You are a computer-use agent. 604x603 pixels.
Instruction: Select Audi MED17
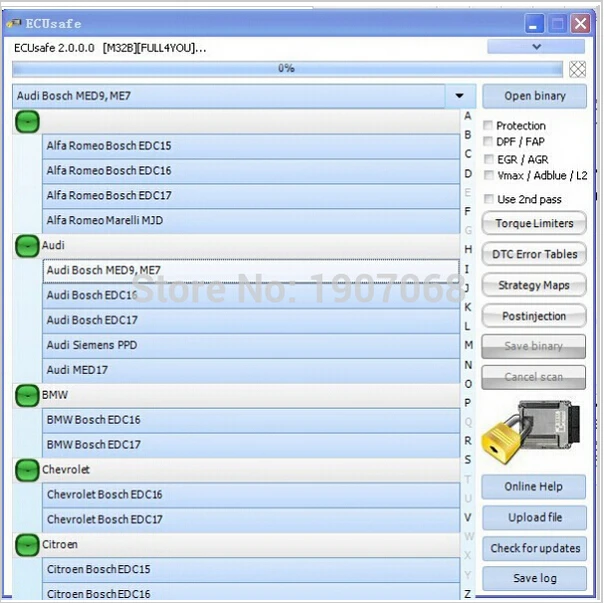coord(251,370)
